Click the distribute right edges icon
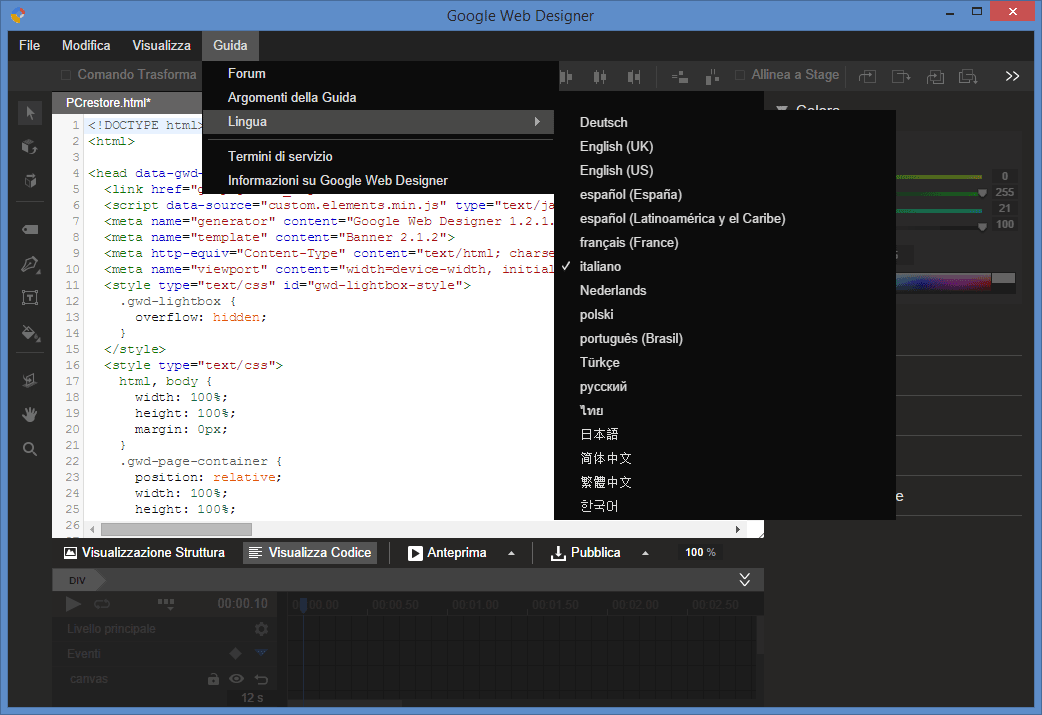The width and height of the screenshot is (1042, 715). click(634, 77)
